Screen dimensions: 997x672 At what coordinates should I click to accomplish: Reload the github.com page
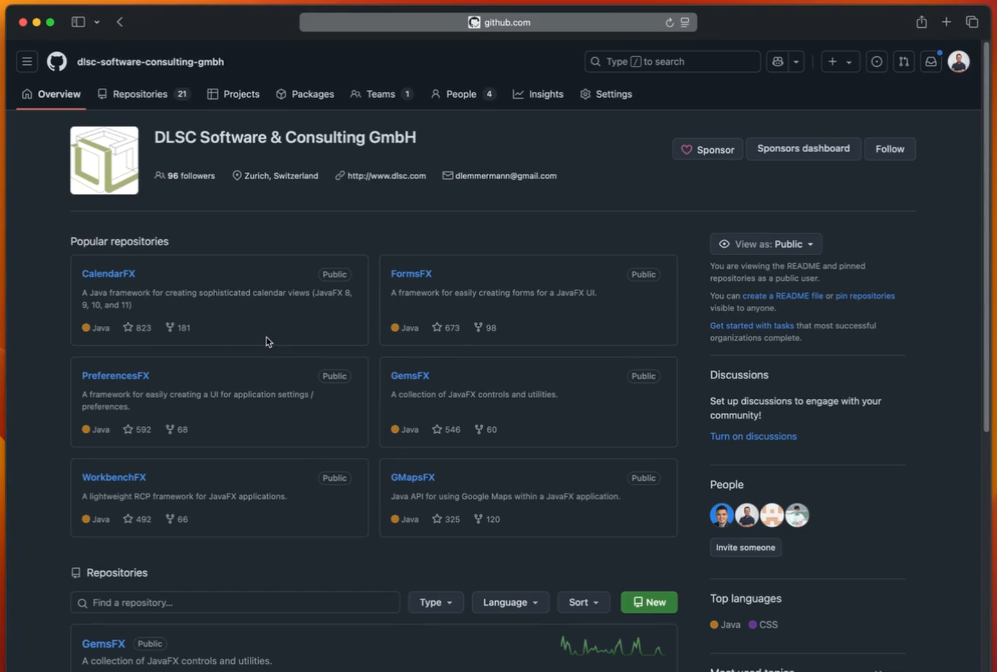670,22
